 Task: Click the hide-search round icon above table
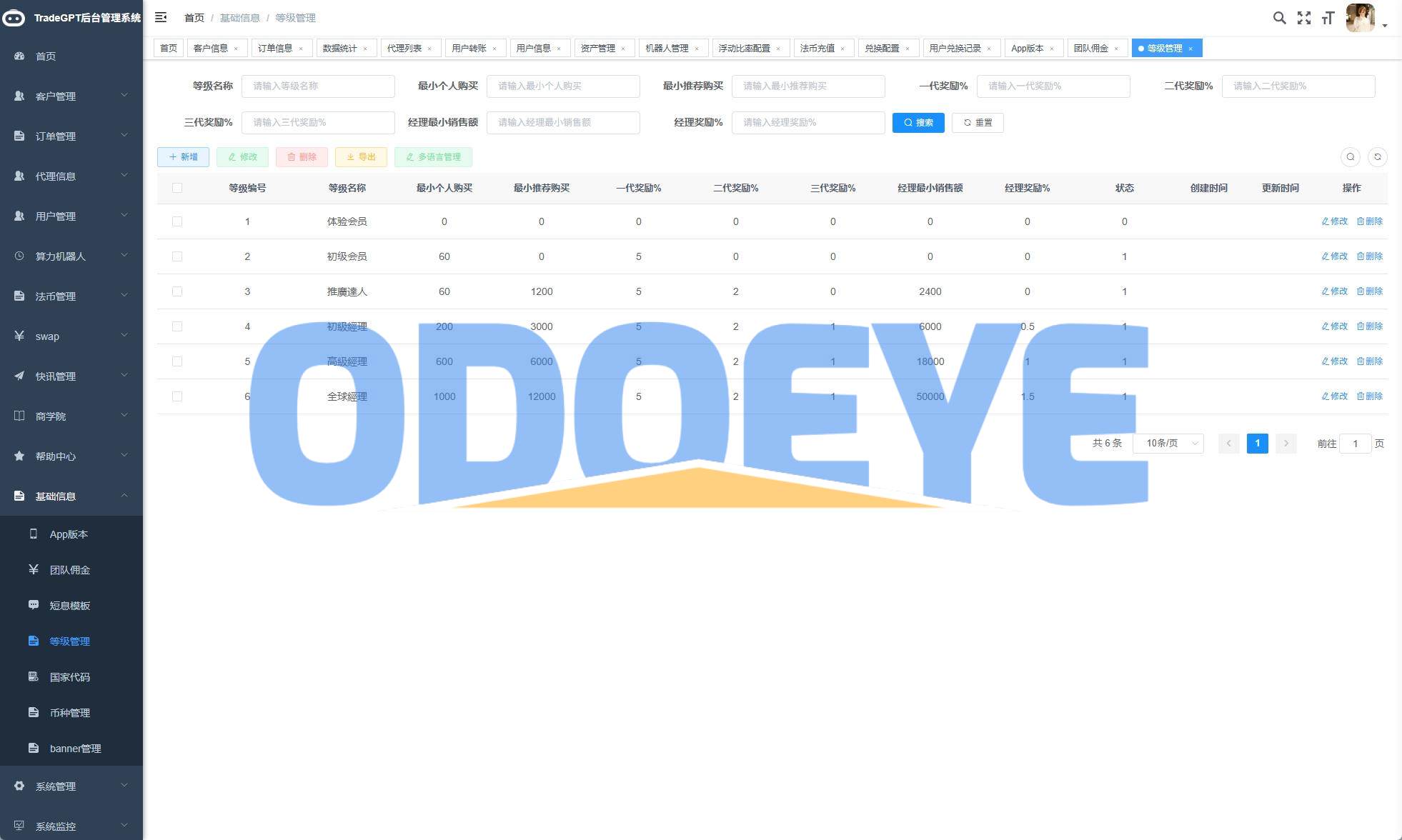pyautogui.click(x=1350, y=157)
